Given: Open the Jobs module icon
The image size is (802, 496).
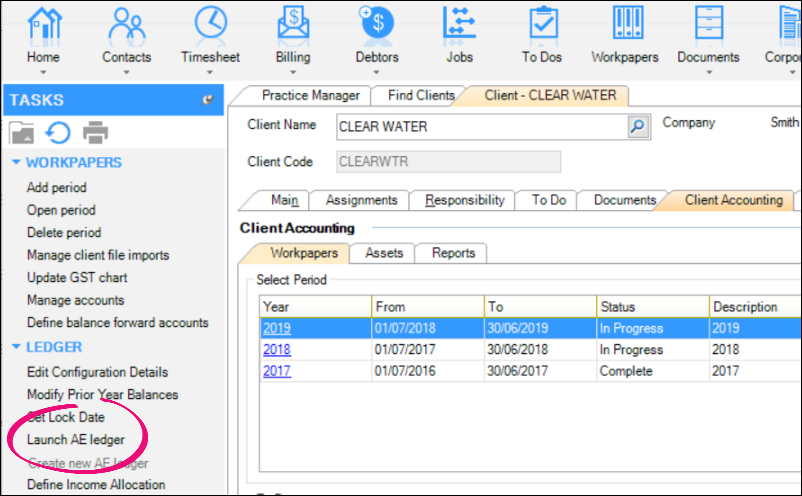Looking at the screenshot, I should pyautogui.click(x=459, y=25).
